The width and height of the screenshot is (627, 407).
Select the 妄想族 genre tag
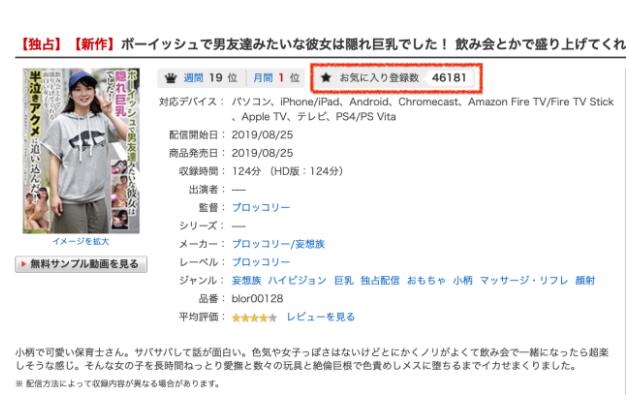[x=246, y=280]
